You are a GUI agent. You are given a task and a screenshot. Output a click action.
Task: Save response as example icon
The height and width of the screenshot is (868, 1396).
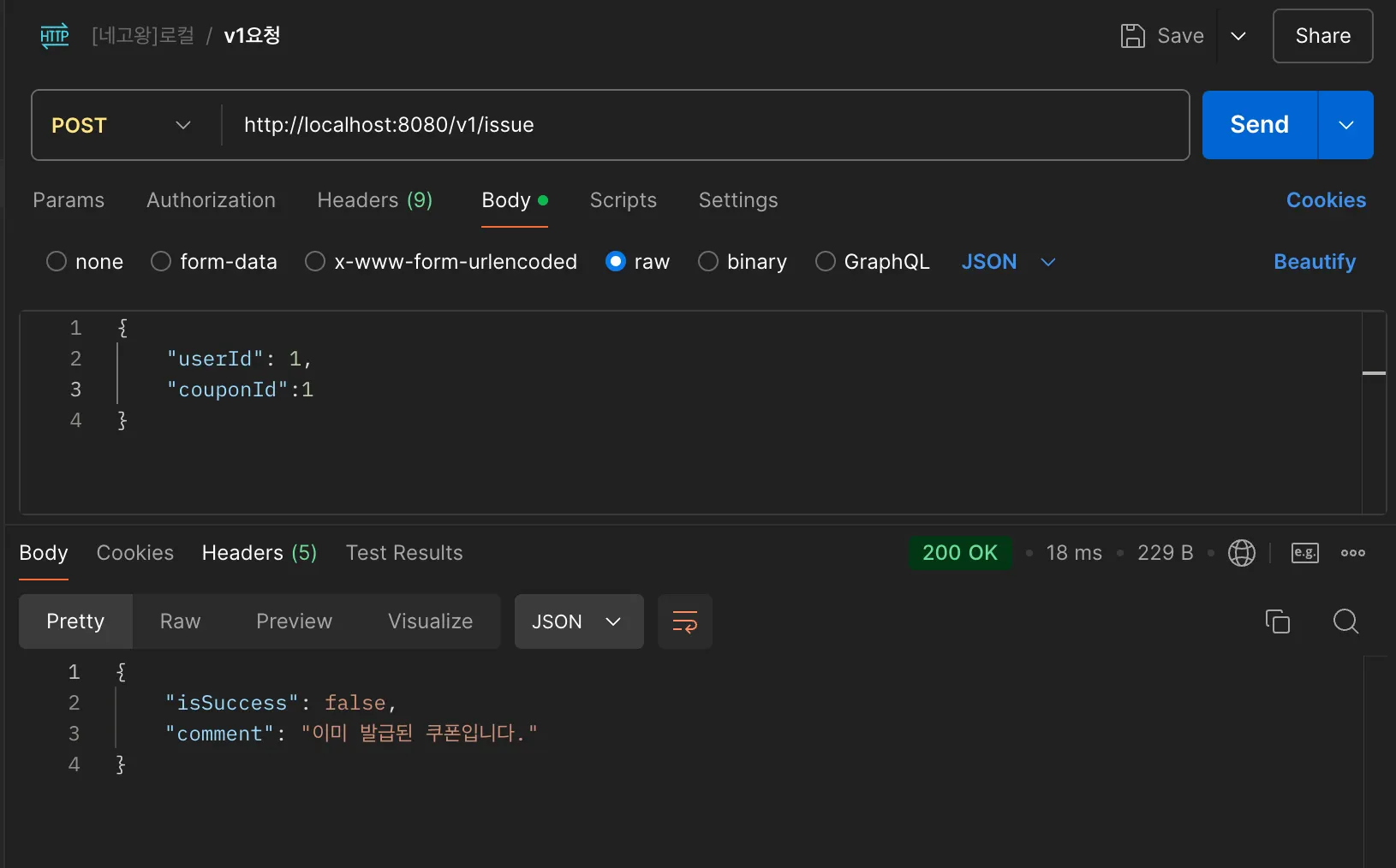(1304, 553)
